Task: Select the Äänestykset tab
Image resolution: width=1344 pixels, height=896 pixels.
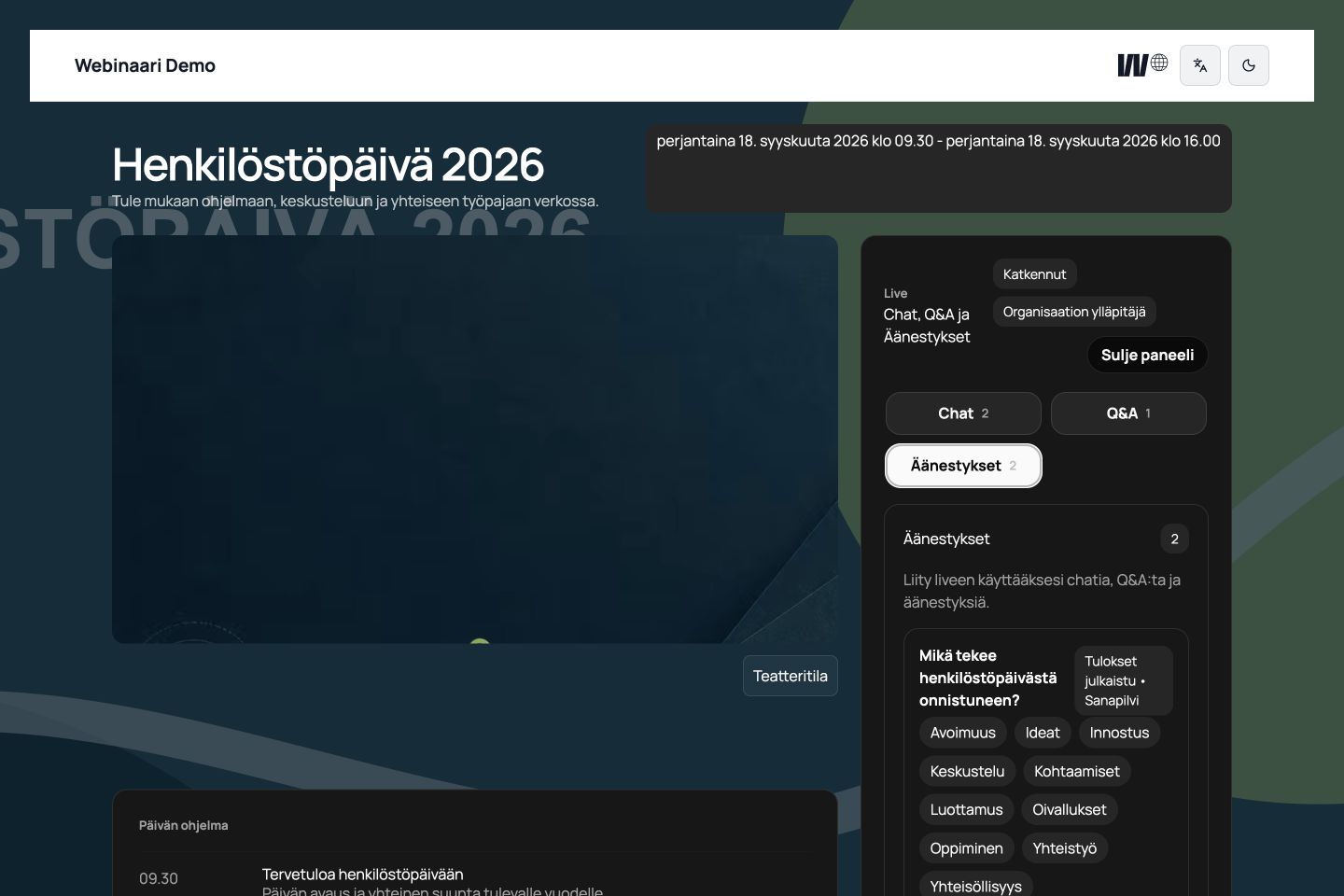Action: click(x=963, y=466)
